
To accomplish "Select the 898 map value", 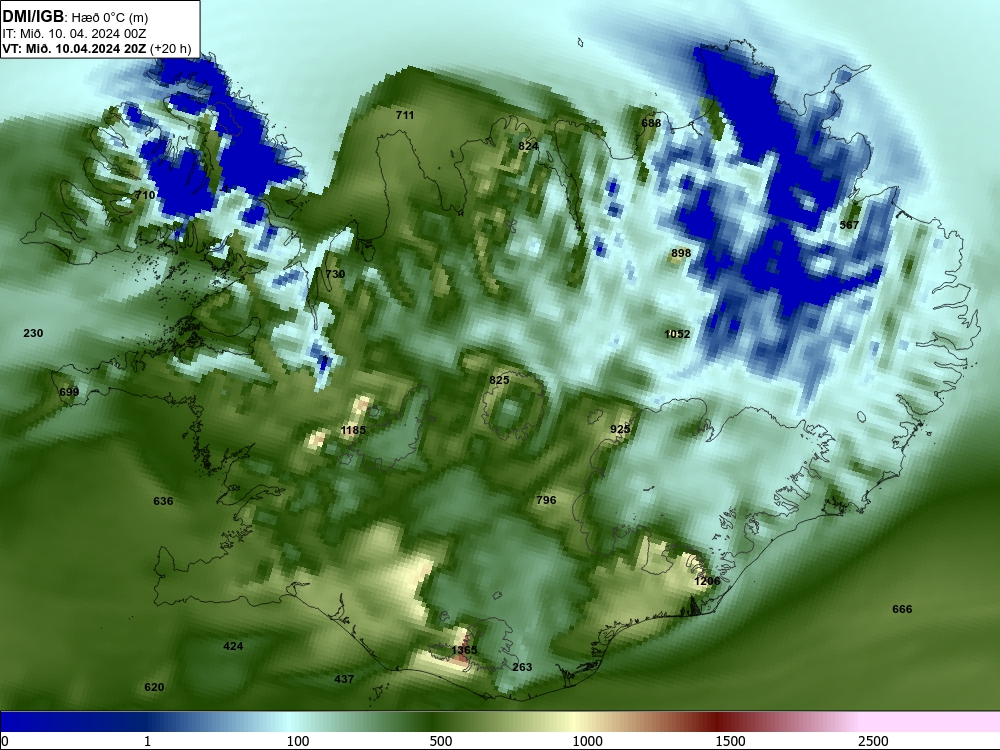I will [681, 253].
